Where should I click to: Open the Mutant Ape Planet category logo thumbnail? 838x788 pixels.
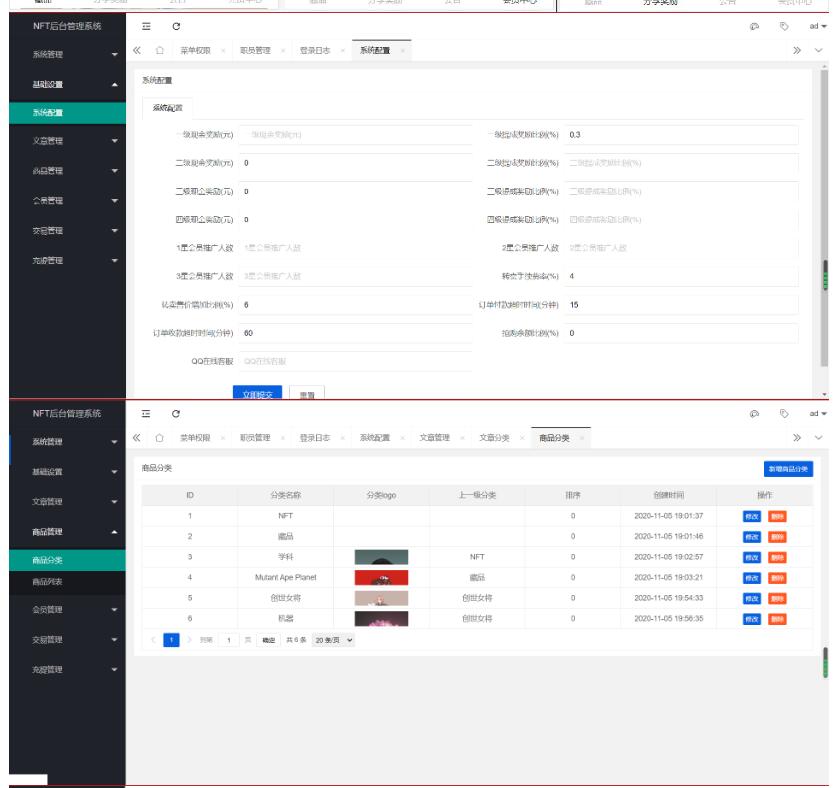[381, 577]
